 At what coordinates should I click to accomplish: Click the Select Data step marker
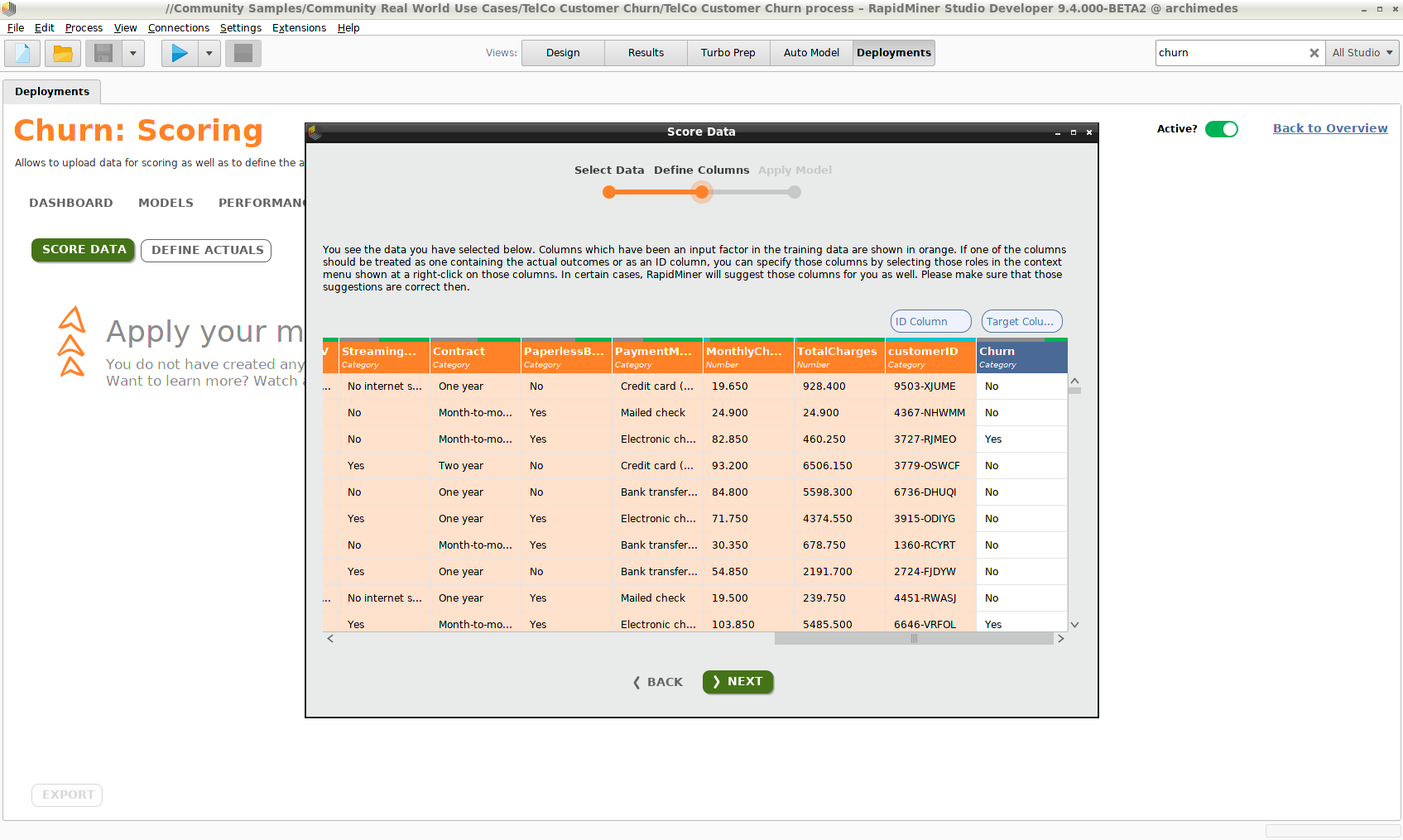tap(609, 192)
